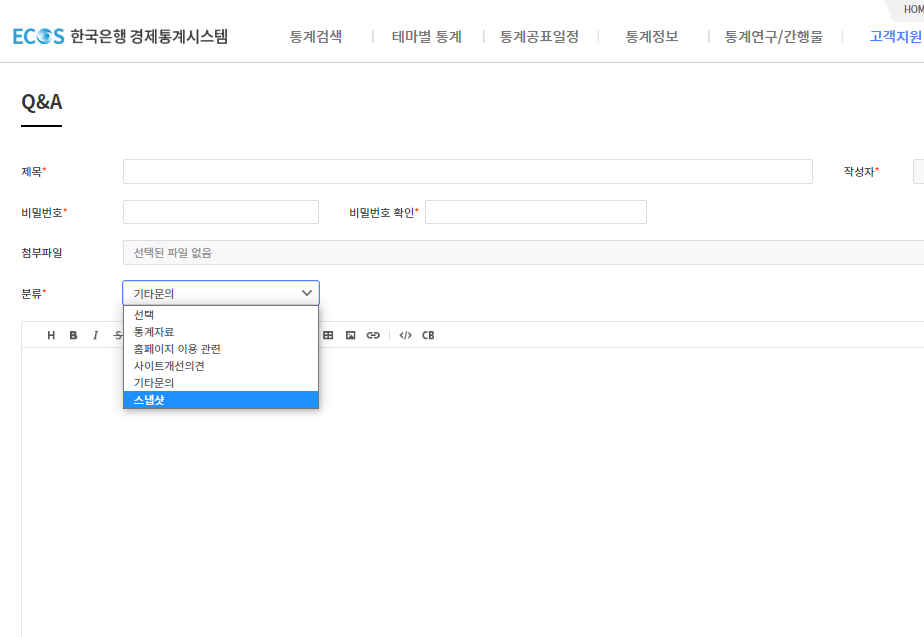Click the 한국은행 경제통계시스템 title link

[149, 37]
